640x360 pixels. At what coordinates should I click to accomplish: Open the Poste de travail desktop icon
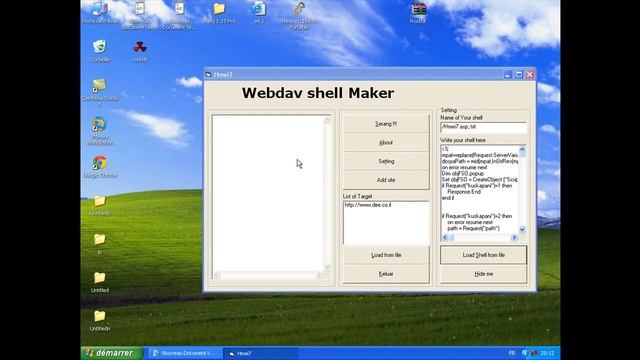click(100, 13)
